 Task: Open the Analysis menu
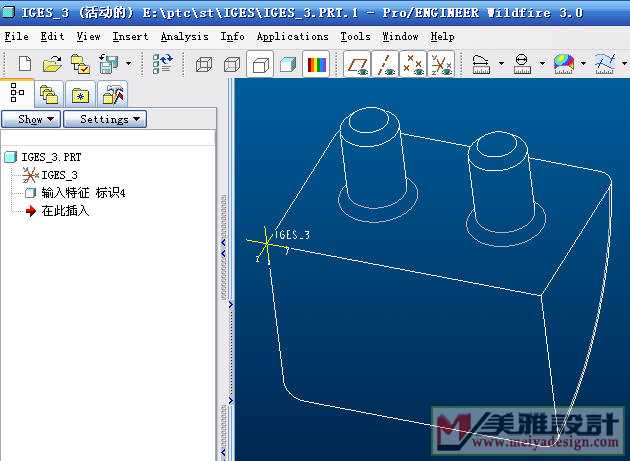pyautogui.click(x=184, y=37)
